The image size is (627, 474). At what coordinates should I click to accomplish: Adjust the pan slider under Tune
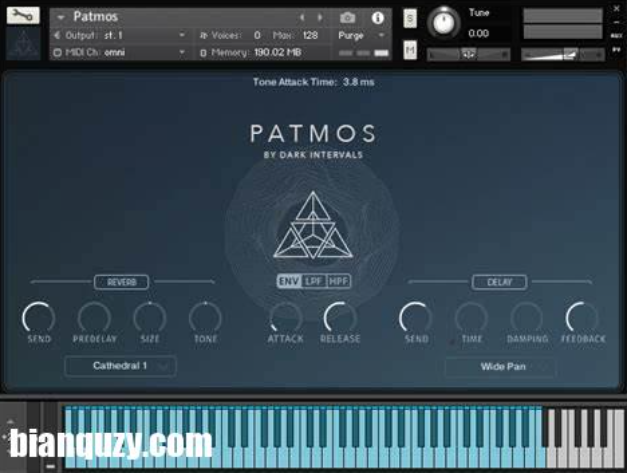(x=469, y=54)
